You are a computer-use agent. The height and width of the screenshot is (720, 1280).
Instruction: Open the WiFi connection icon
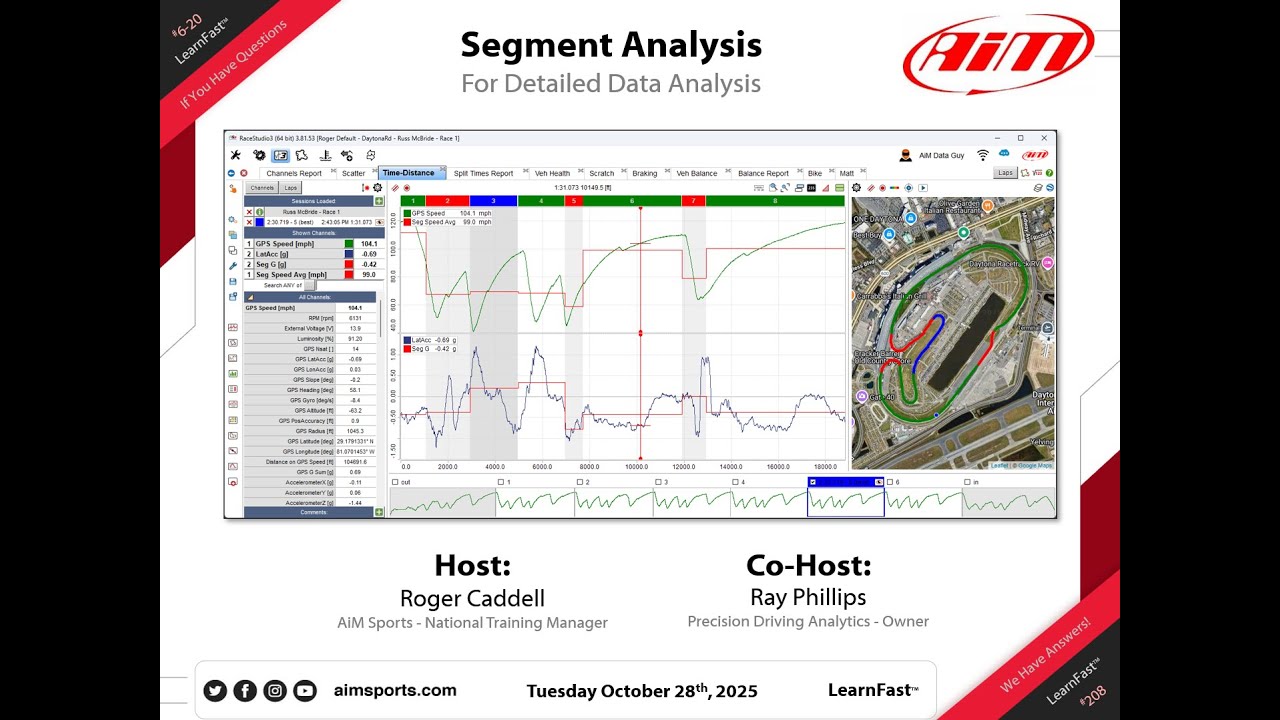point(983,155)
